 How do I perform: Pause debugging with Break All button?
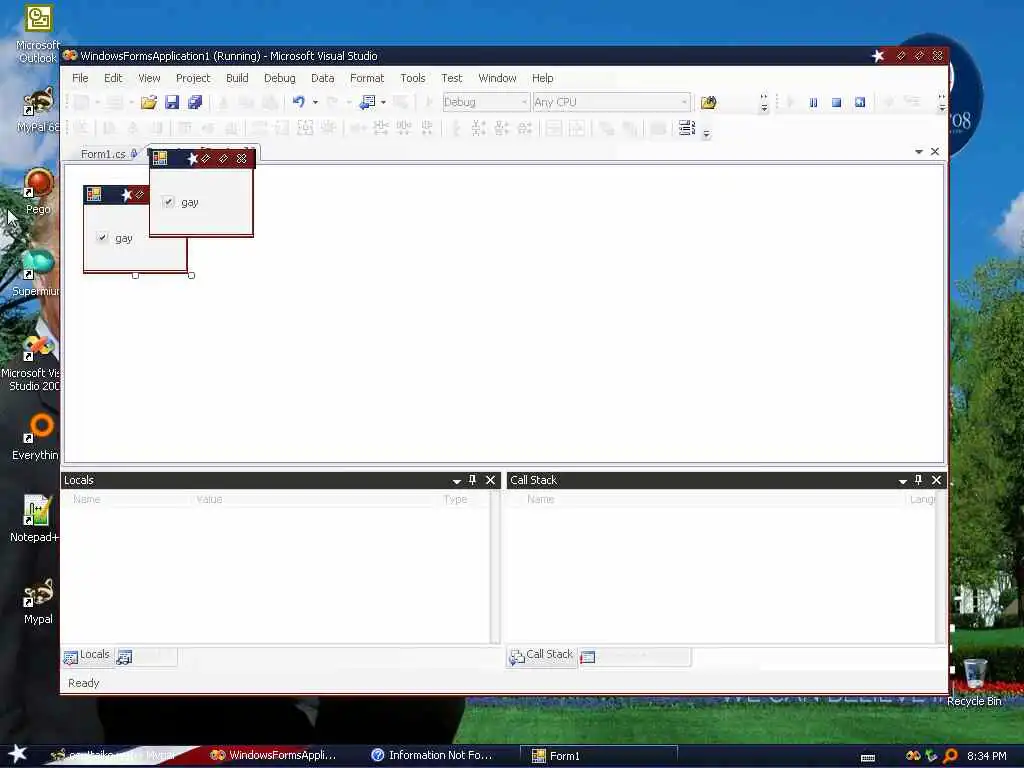click(813, 103)
